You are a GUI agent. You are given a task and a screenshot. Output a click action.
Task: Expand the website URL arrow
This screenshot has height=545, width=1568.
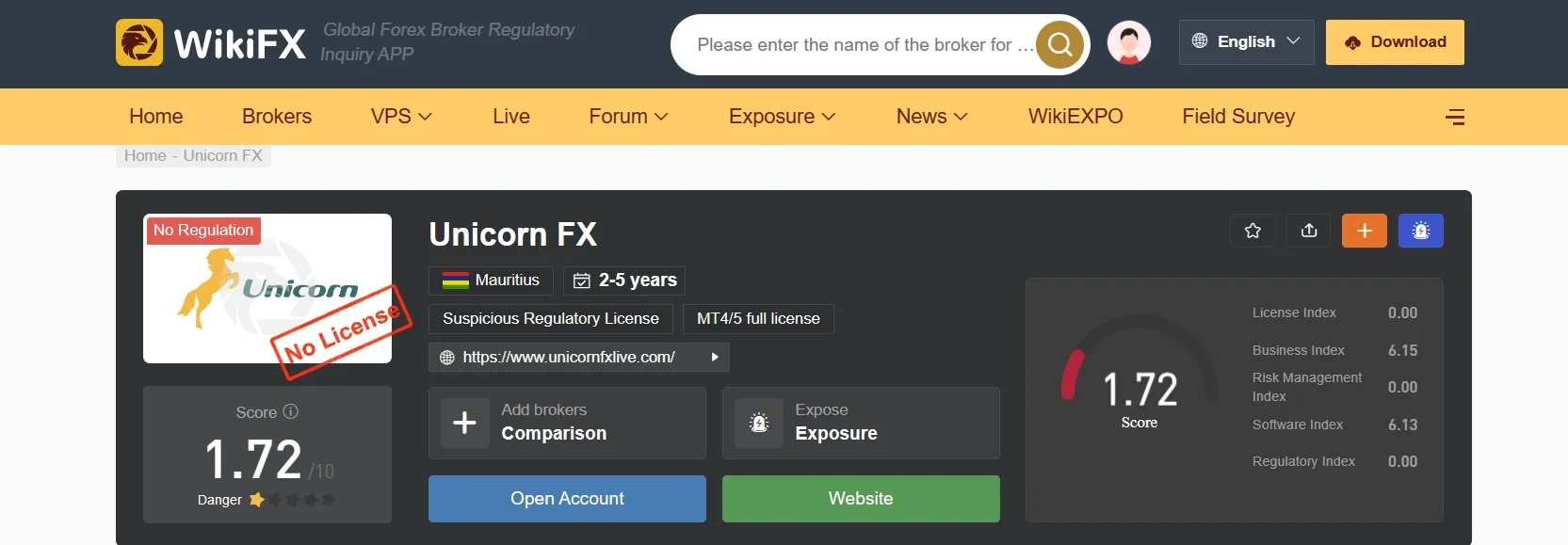715,357
